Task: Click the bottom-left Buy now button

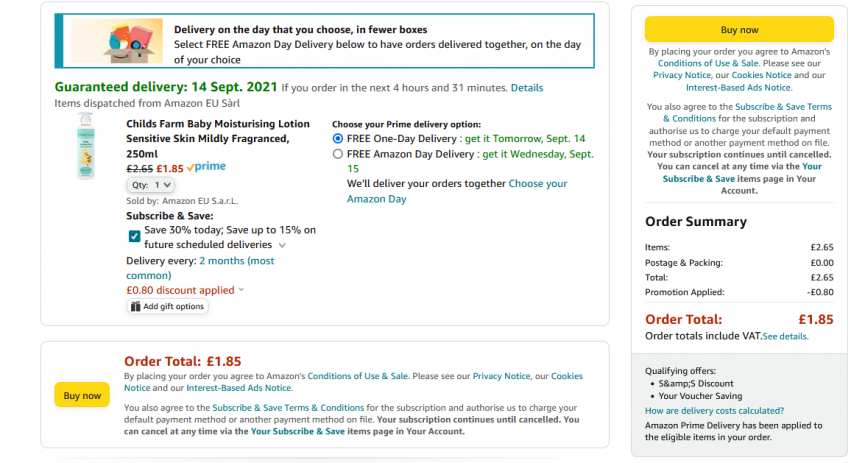Action: (82, 395)
